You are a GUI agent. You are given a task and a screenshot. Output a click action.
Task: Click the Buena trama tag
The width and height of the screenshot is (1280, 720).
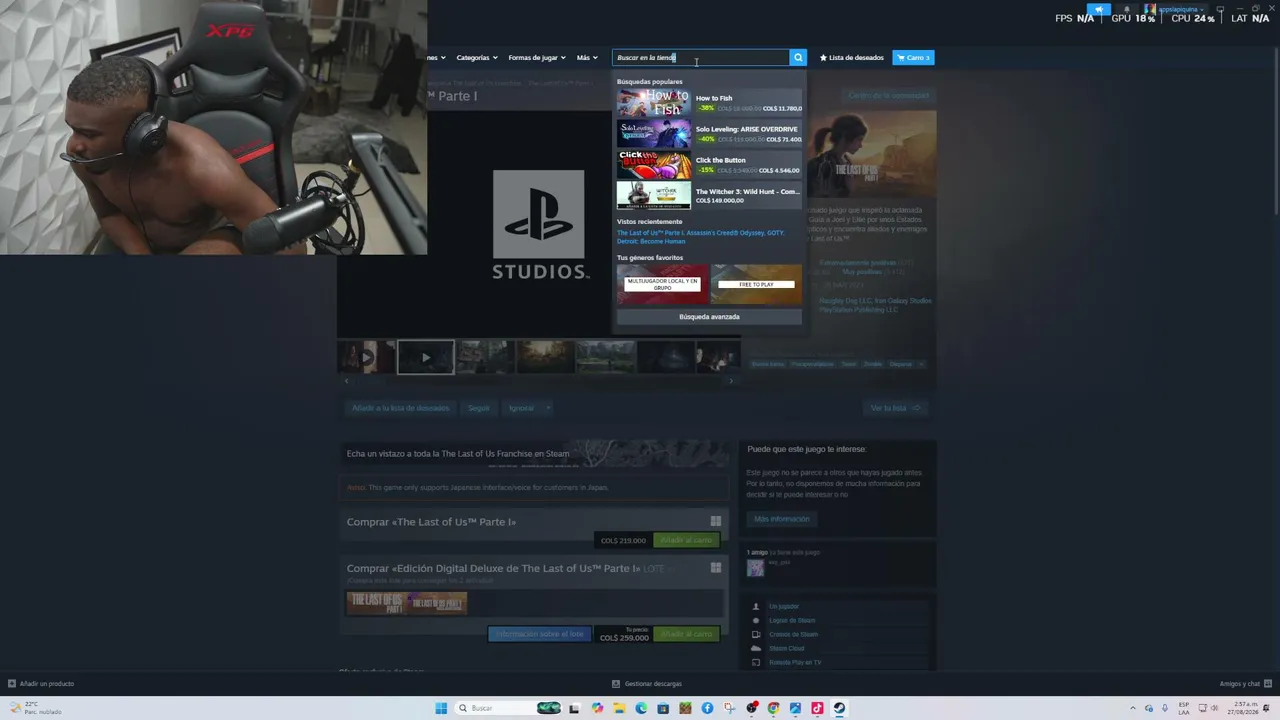pyautogui.click(x=768, y=364)
